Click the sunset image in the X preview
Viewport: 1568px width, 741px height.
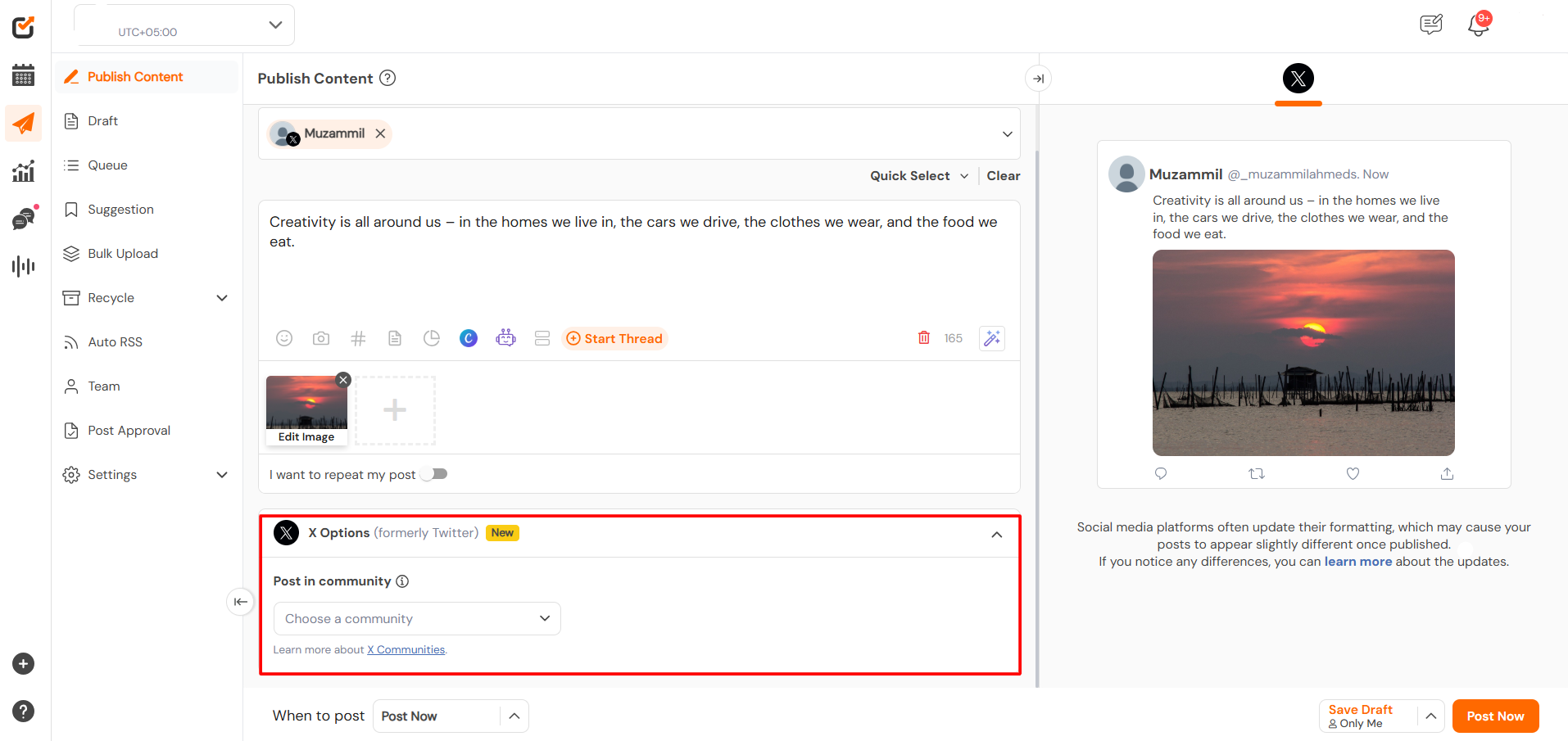point(1303,353)
